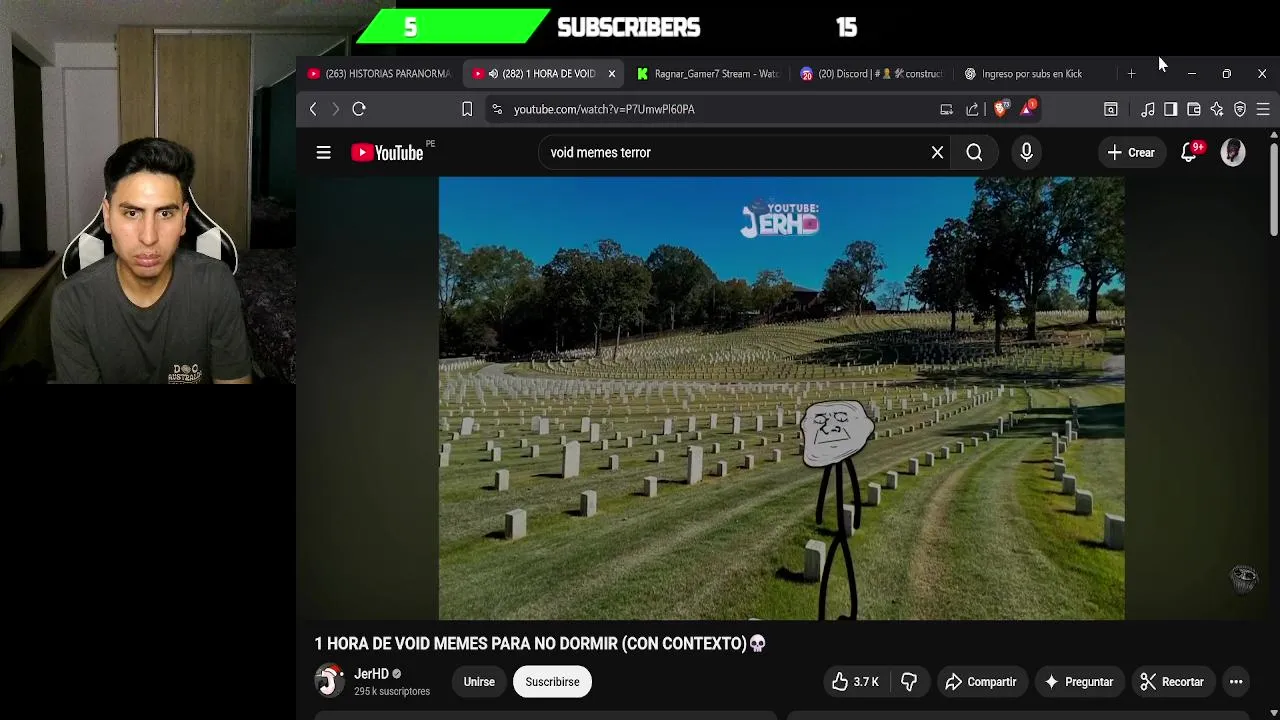Open the JerHD channel avatar
The image size is (1280, 720).
329,681
